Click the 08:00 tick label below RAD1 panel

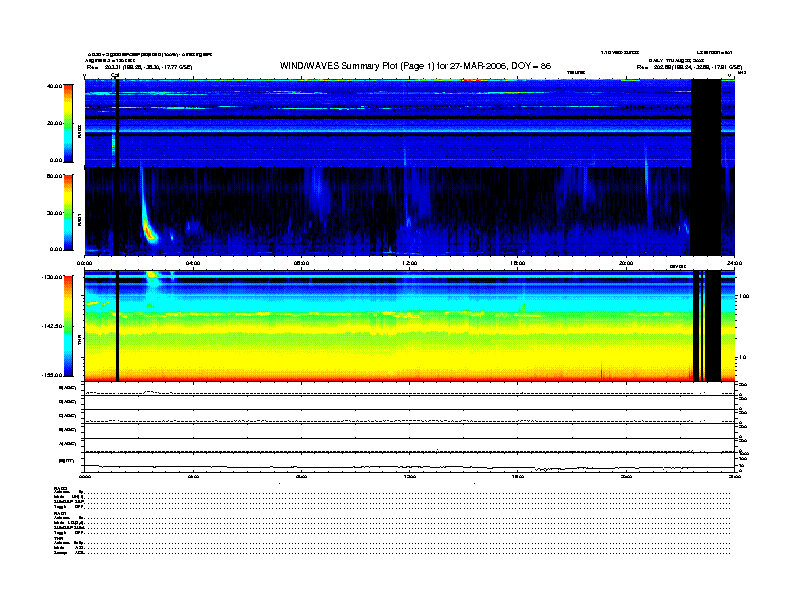[302, 263]
